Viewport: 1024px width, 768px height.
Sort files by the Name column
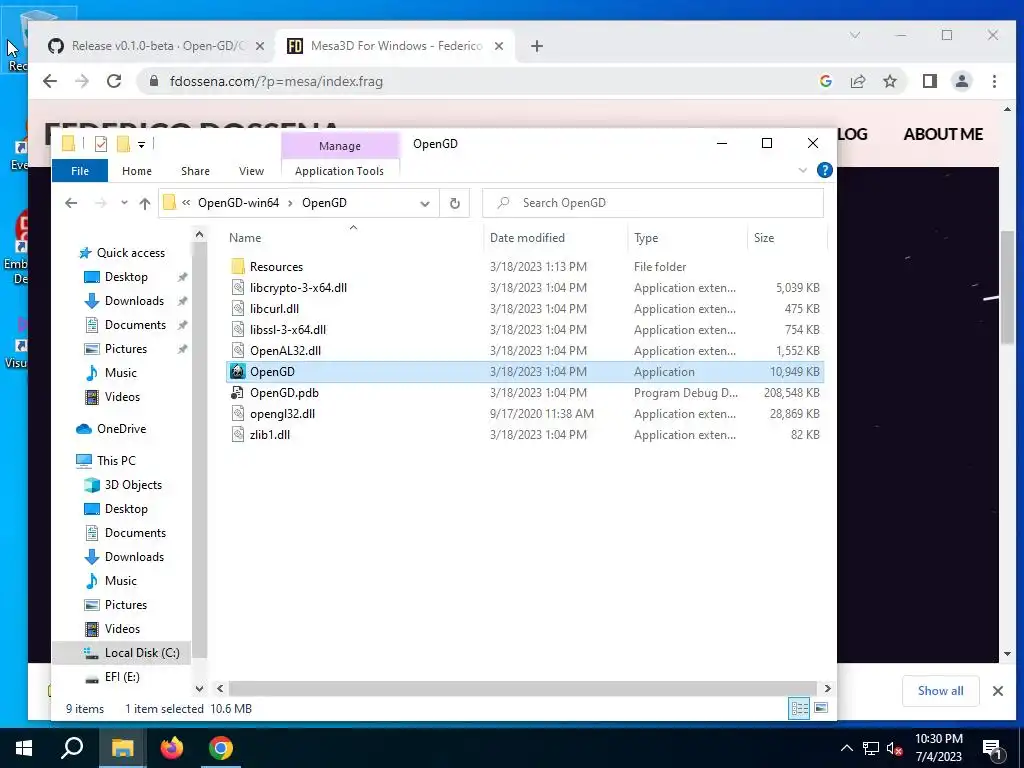click(245, 238)
